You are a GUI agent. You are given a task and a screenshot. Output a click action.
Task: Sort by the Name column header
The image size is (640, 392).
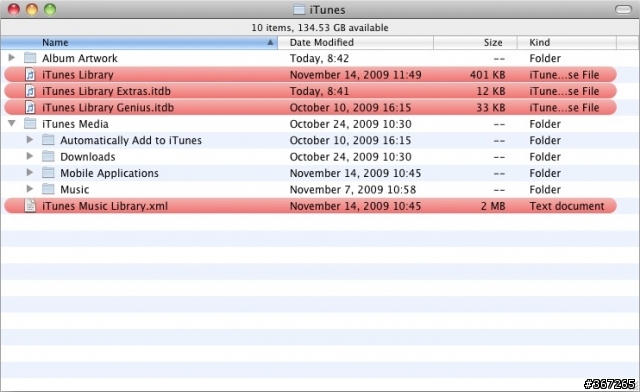click(139, 42)
